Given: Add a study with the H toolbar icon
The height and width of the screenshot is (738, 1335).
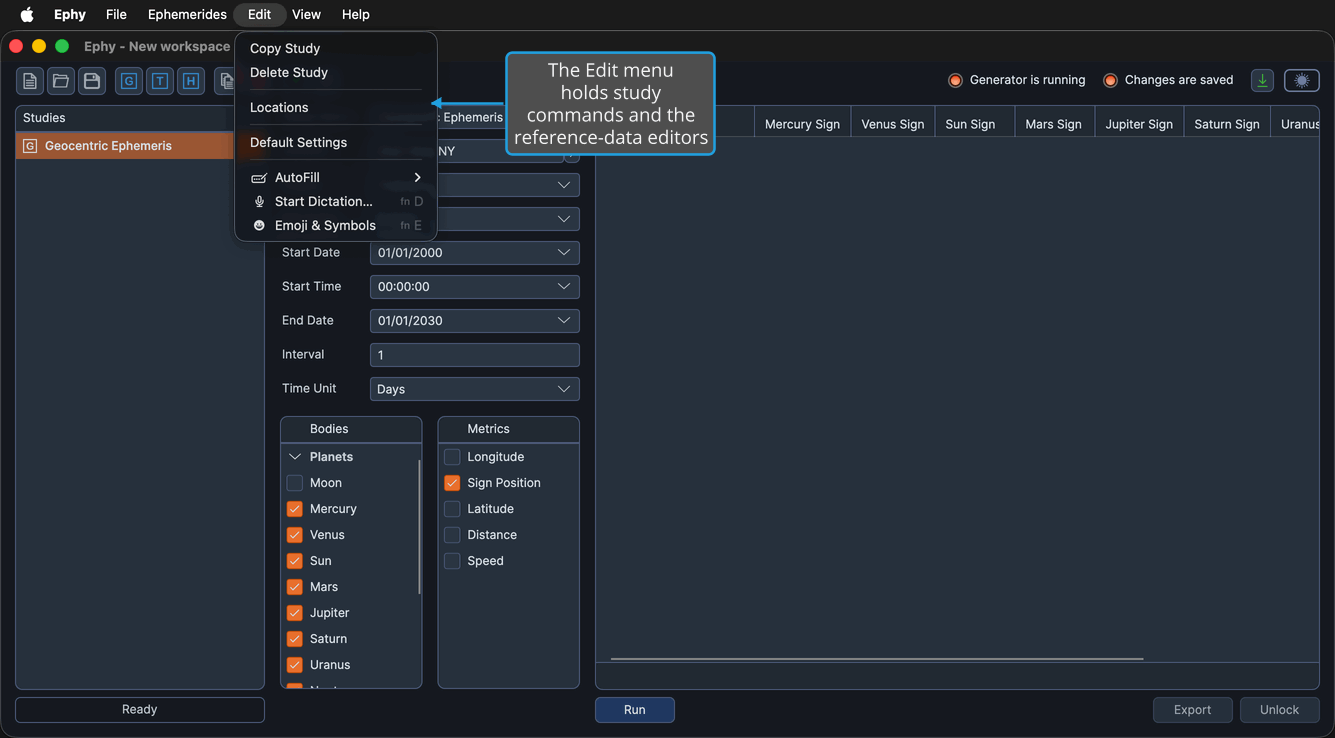Looking at the screenshot, I should (191, 81).
